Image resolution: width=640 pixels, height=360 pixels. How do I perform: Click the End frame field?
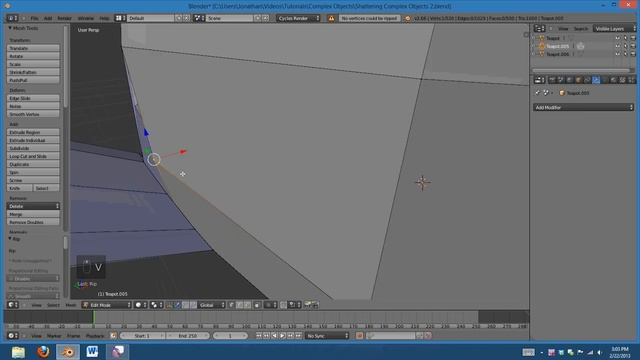click(188, 336)
